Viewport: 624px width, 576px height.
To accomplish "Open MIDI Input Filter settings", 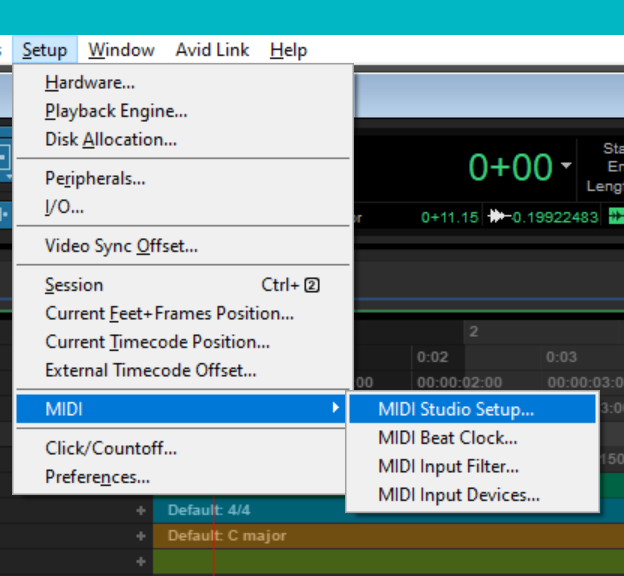I will (448, 466).
